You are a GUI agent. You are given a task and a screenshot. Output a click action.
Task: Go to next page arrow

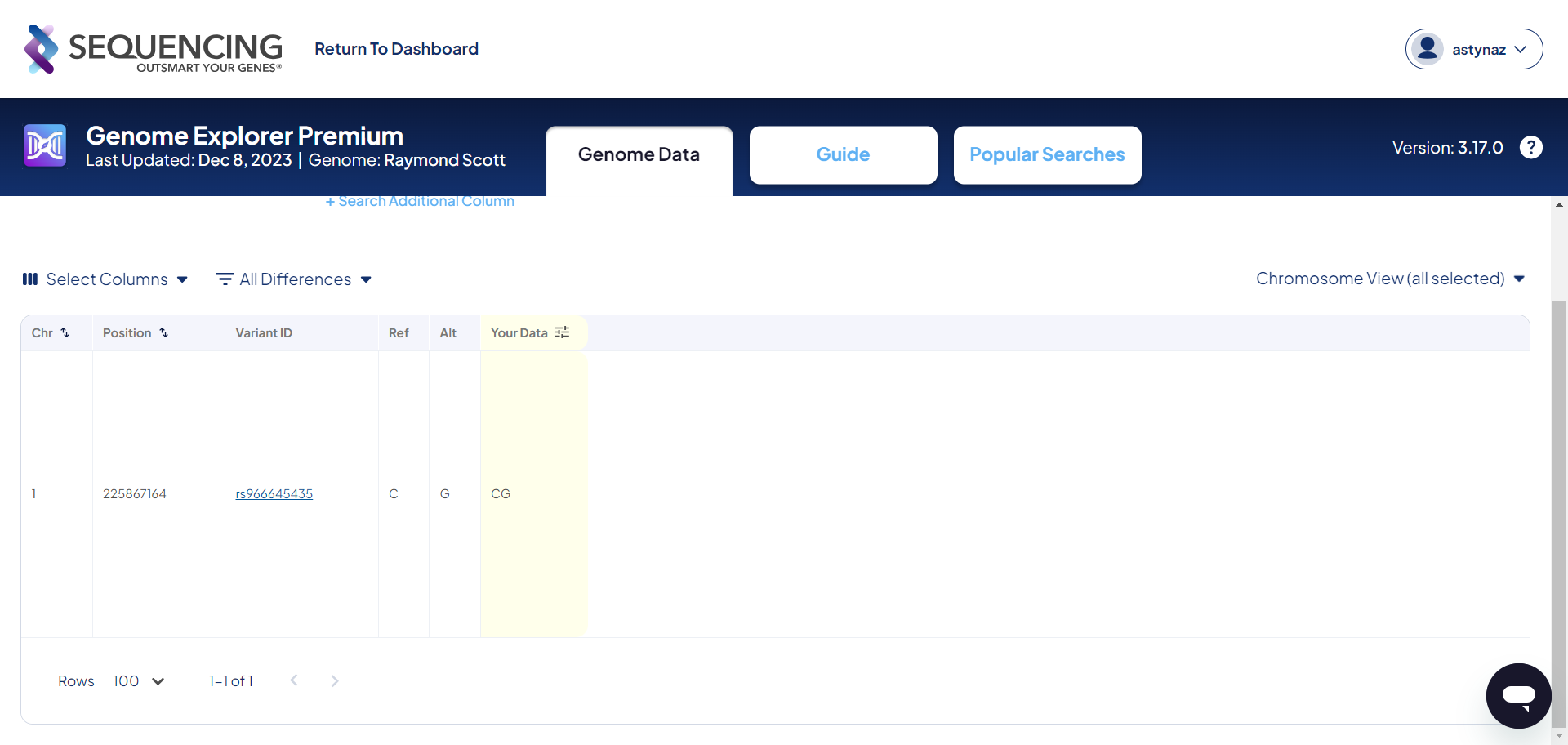tap(335, 680)
